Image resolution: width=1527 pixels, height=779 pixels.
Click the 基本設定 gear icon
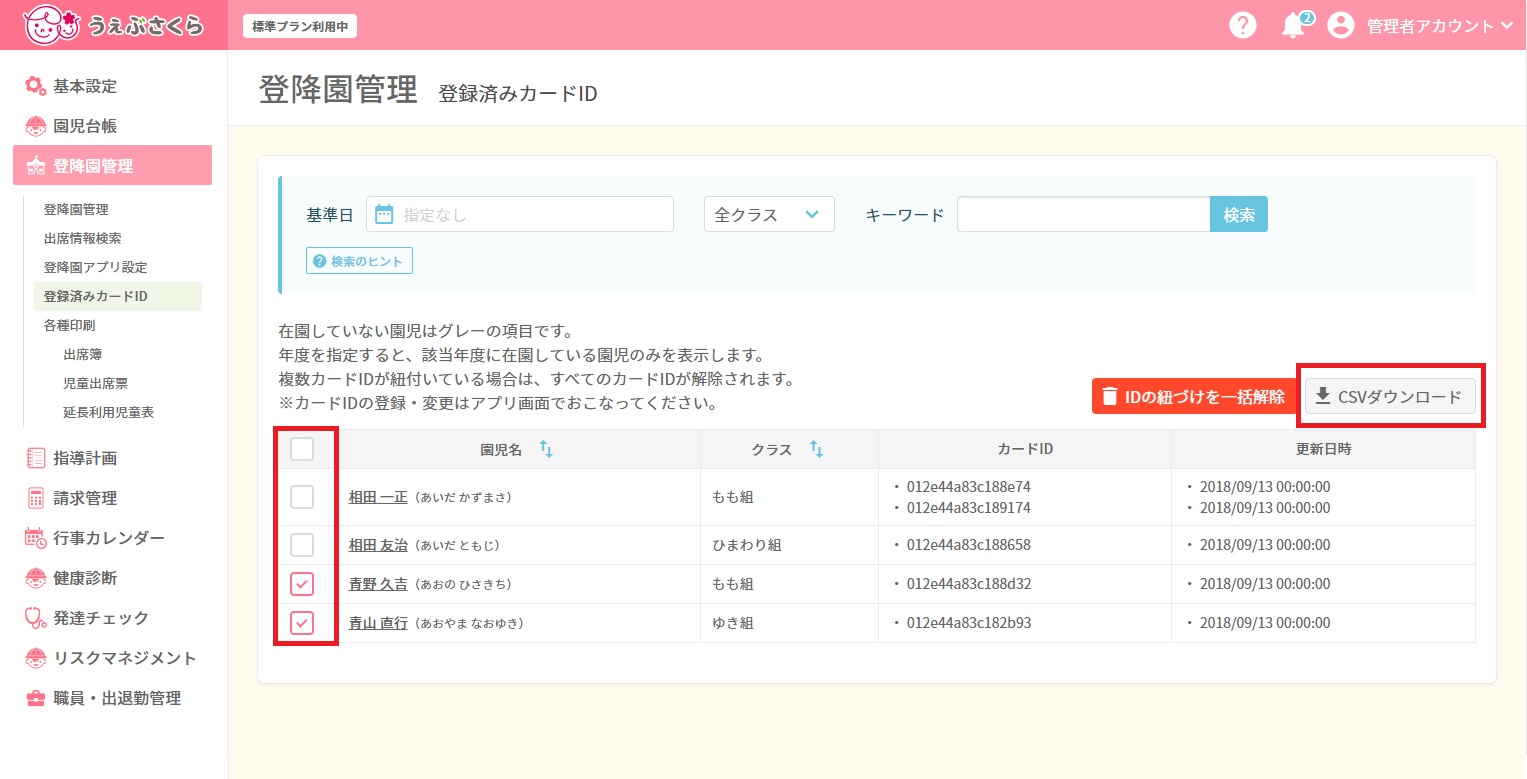35,86
